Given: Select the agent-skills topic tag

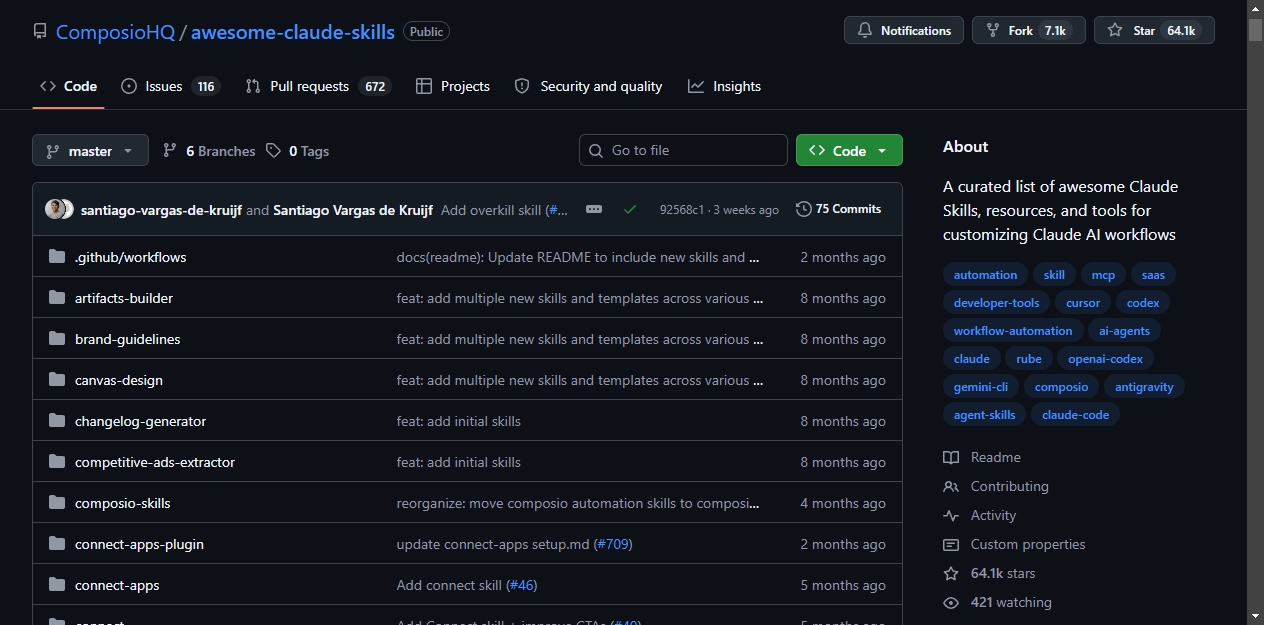Looking at the screenshot, I should (x=984, y=415).
